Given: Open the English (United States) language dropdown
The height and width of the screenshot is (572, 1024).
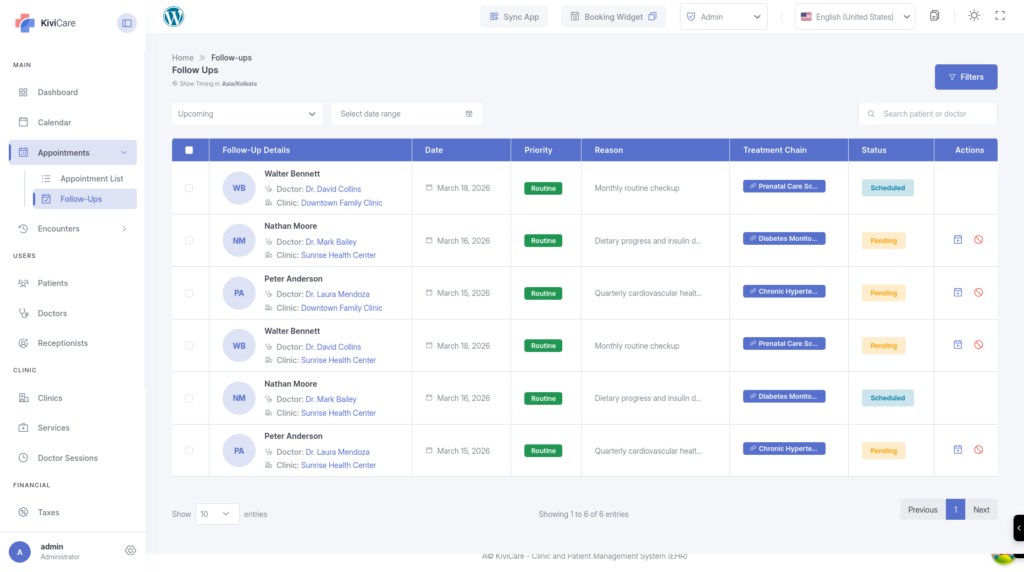Looking at the screenshot, I should click(854, 17).
